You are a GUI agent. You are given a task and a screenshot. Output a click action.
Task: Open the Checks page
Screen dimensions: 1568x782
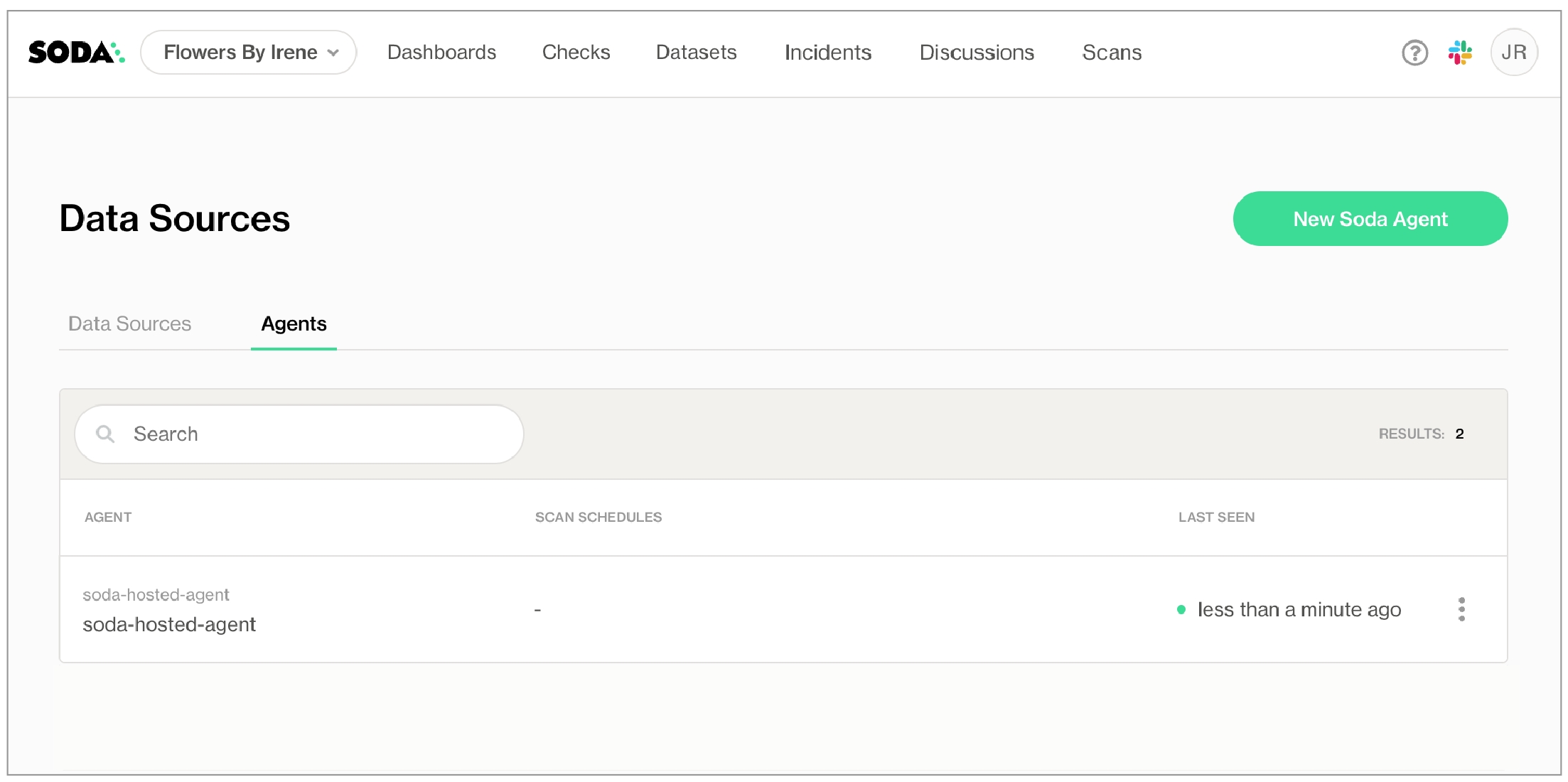[576, 53]
